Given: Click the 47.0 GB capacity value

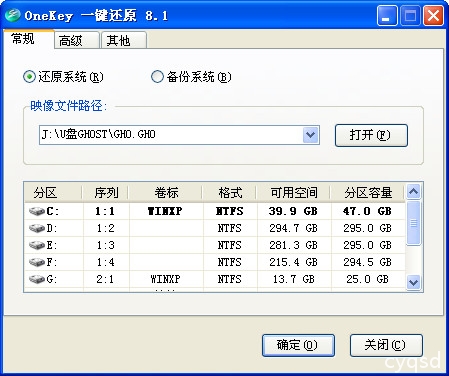Looking at the screenshot, I should click(367, 211).
